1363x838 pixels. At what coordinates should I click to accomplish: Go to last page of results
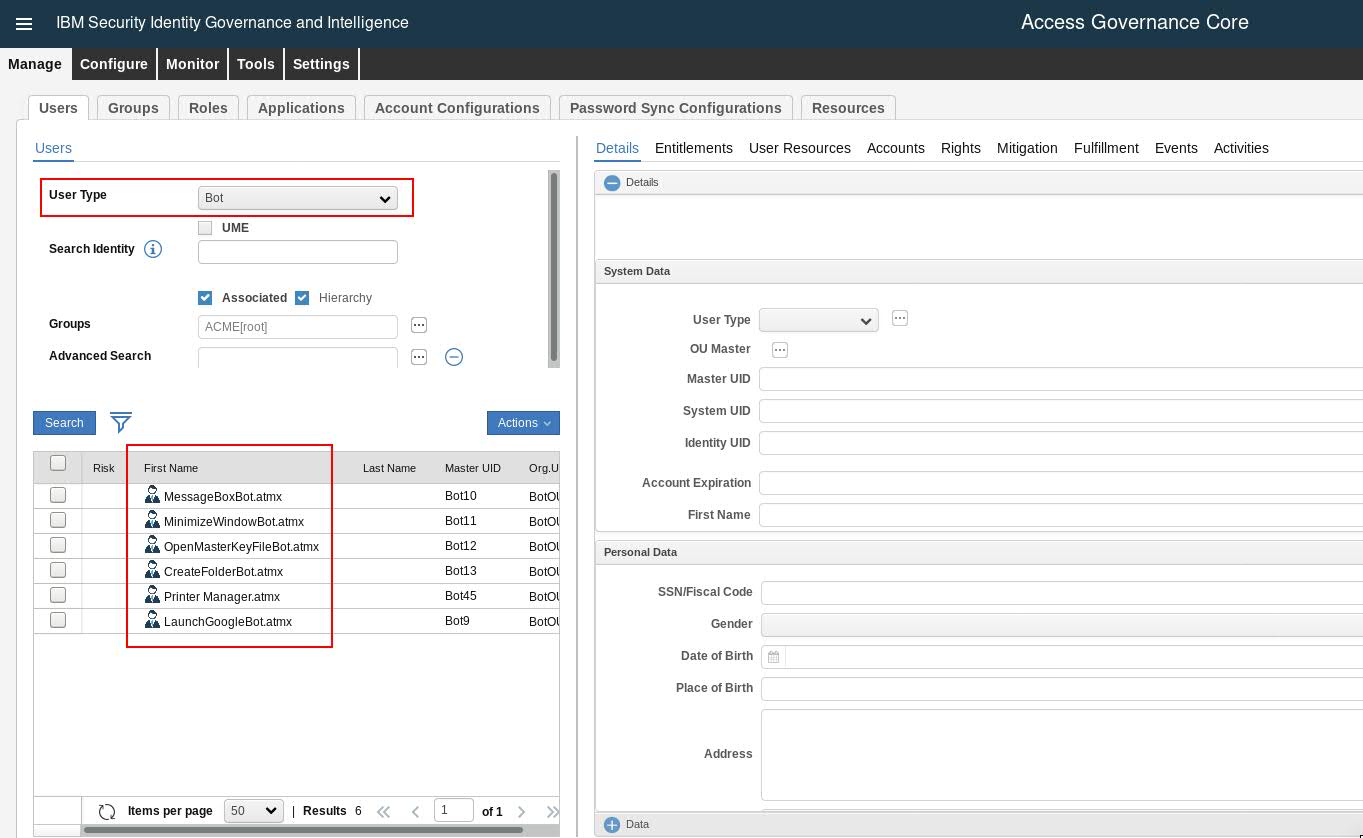(551, 811)
